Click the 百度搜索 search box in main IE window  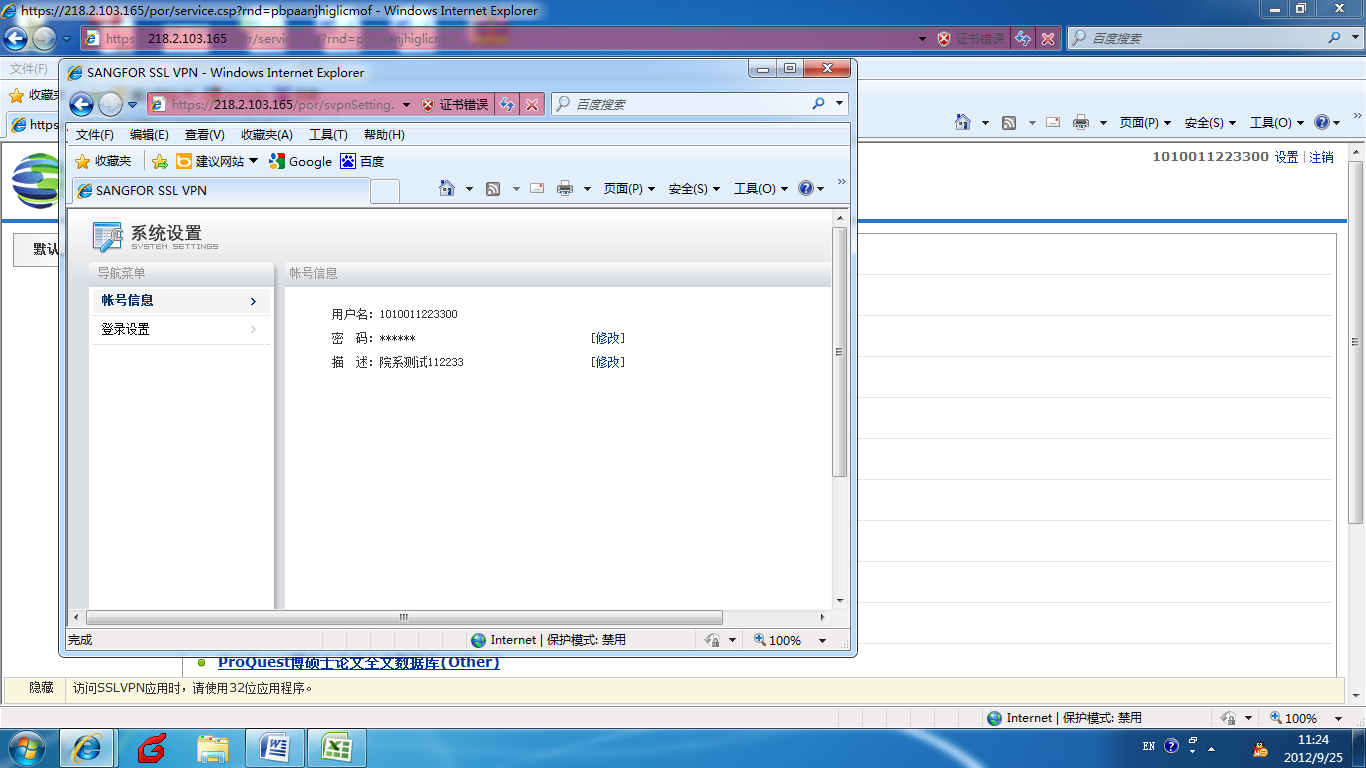pos(1196,38)
